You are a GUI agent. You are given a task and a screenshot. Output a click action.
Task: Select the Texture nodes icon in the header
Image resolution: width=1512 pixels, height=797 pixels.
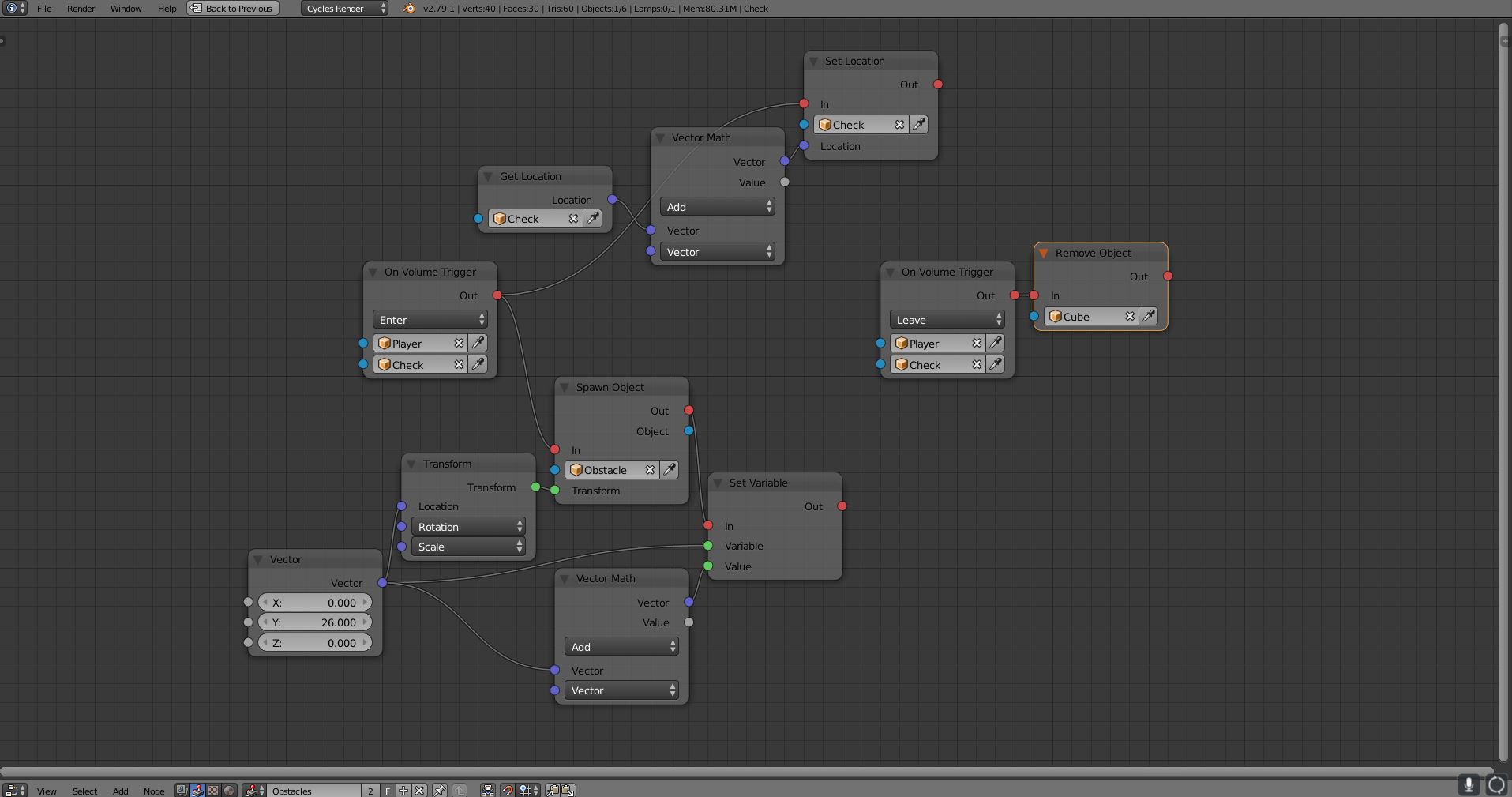point(213,790)
